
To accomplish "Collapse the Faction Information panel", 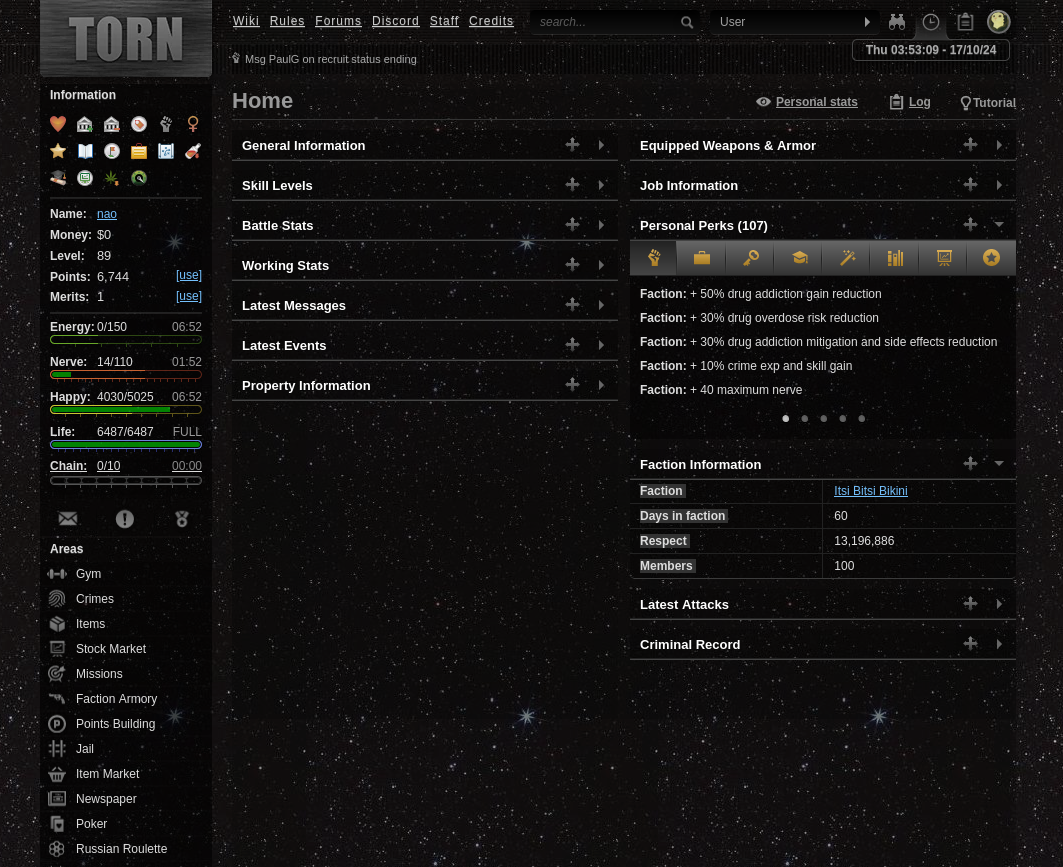I will [x=998, y=463].
